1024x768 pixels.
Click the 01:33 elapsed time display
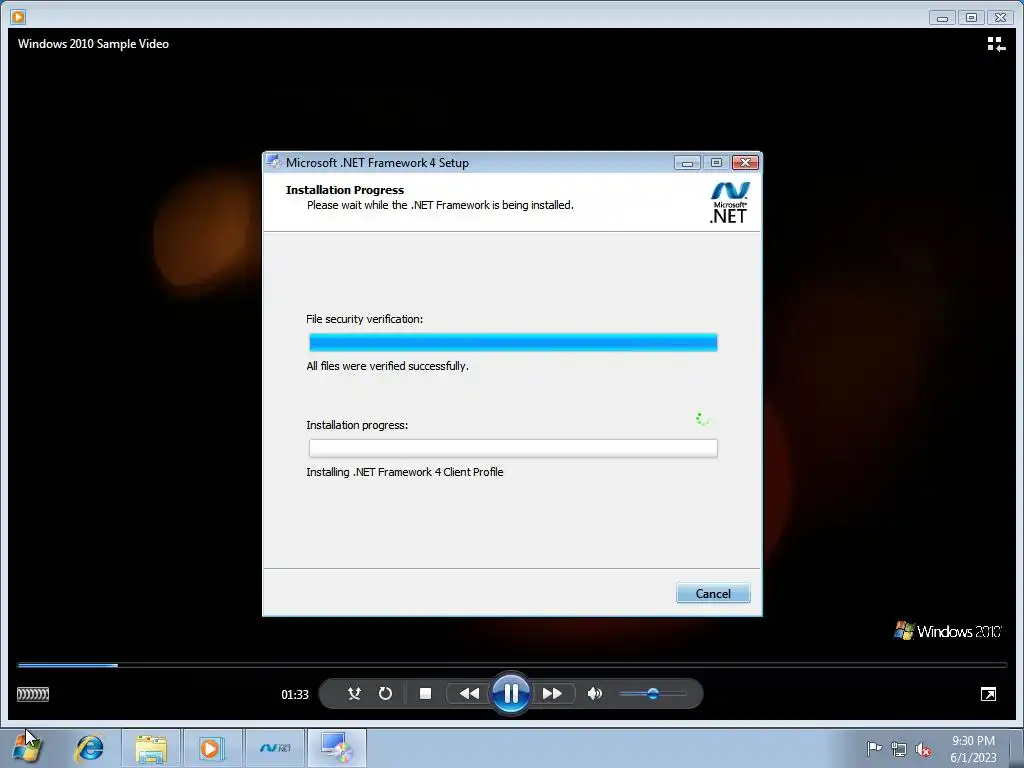pos(295,694)
